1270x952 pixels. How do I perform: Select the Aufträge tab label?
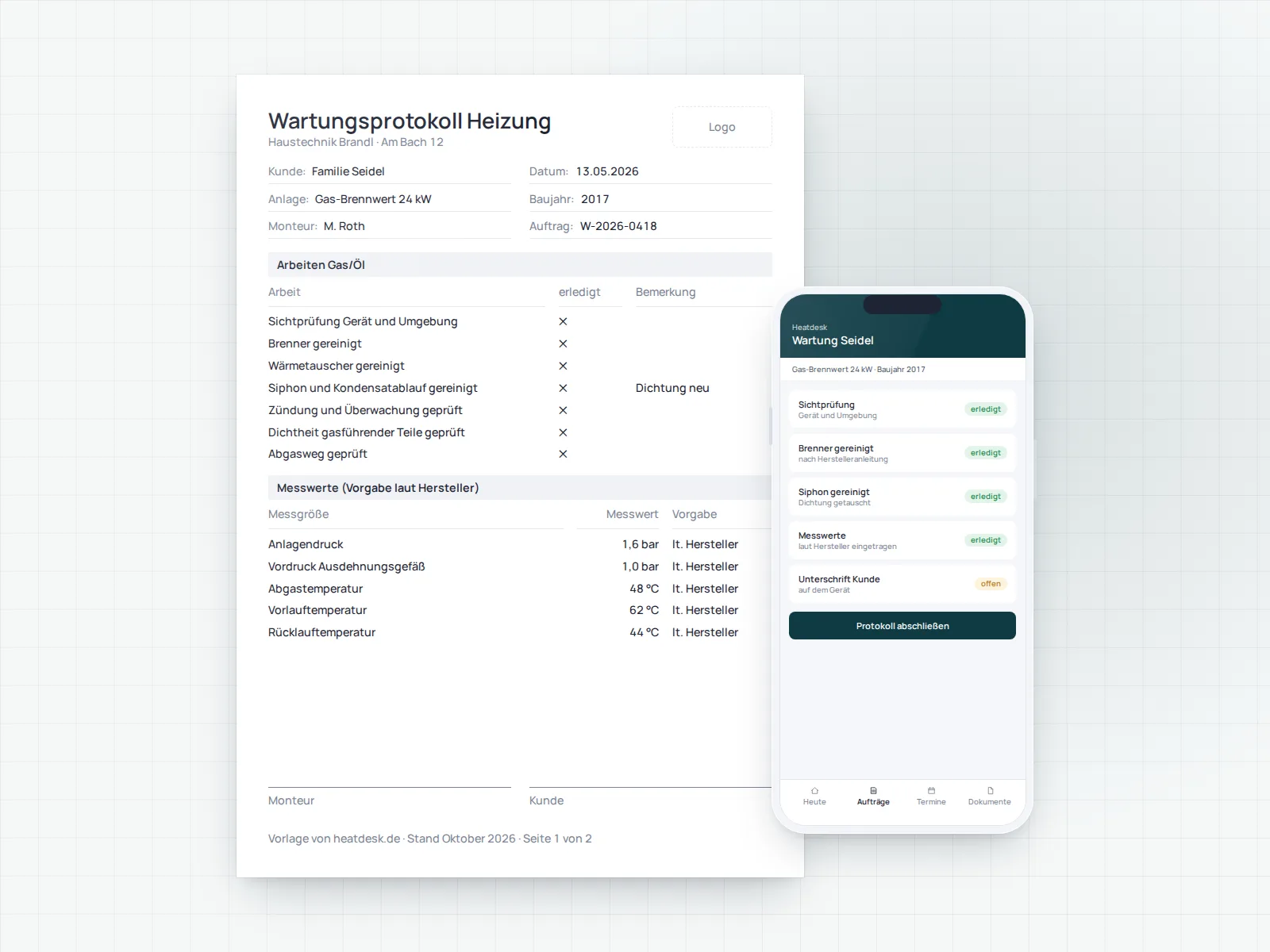point(873,802)
